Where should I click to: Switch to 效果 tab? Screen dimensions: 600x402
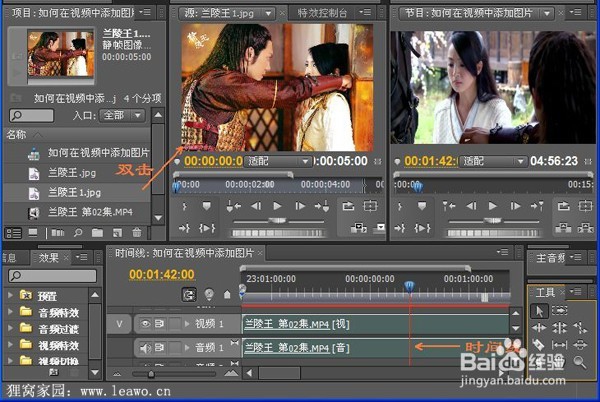49,258
